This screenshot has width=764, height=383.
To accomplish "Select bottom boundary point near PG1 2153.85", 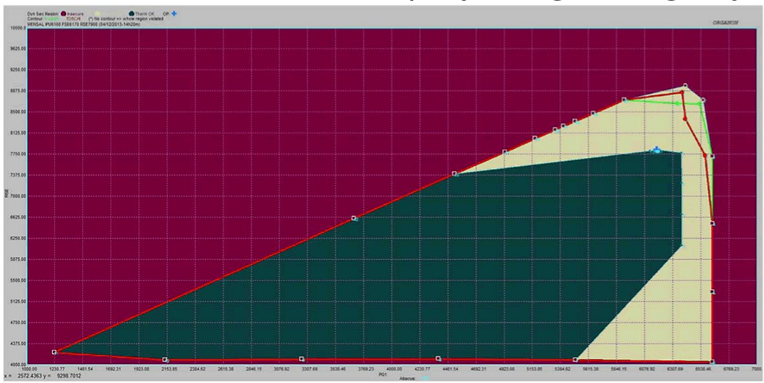I will (x=165, y=360).
